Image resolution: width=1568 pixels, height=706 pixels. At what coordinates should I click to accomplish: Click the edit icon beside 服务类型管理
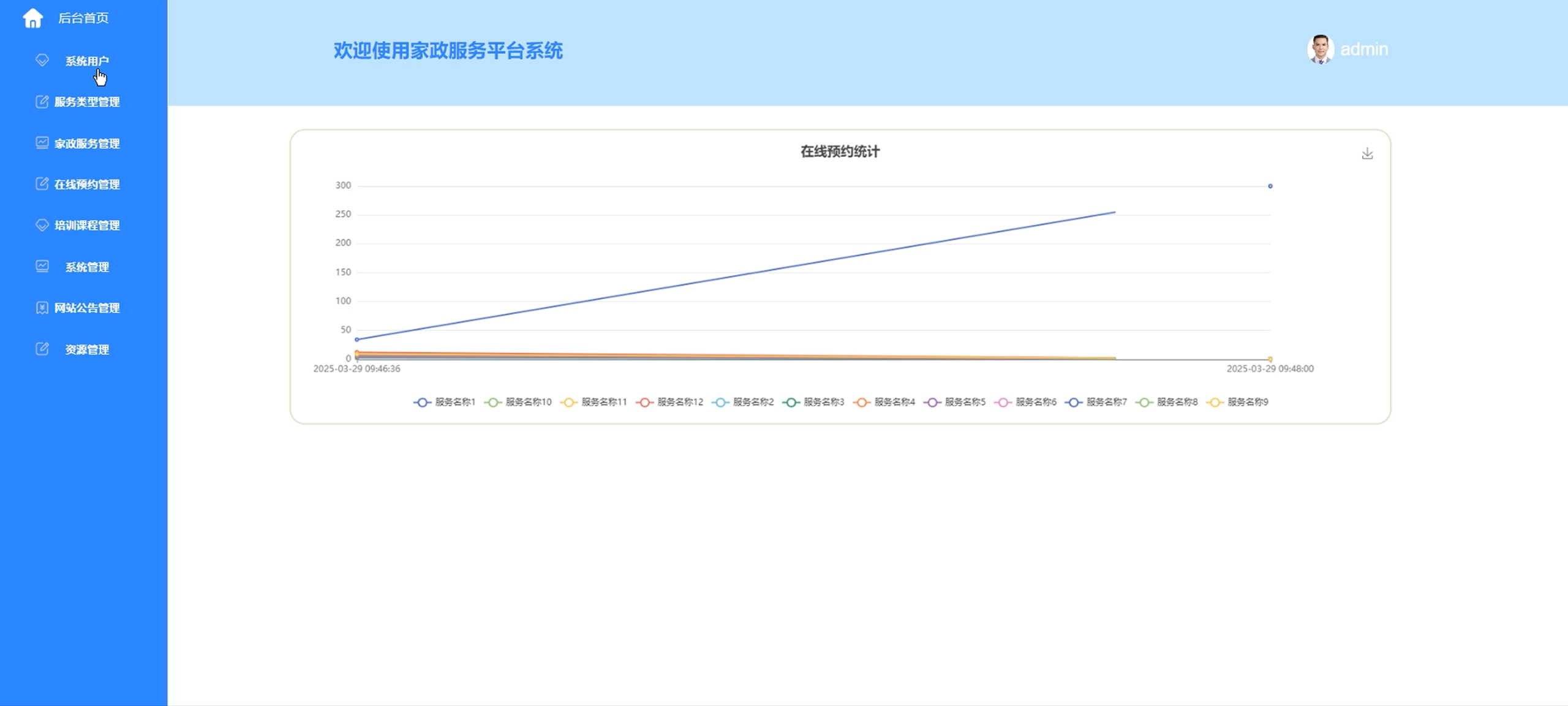40,102
